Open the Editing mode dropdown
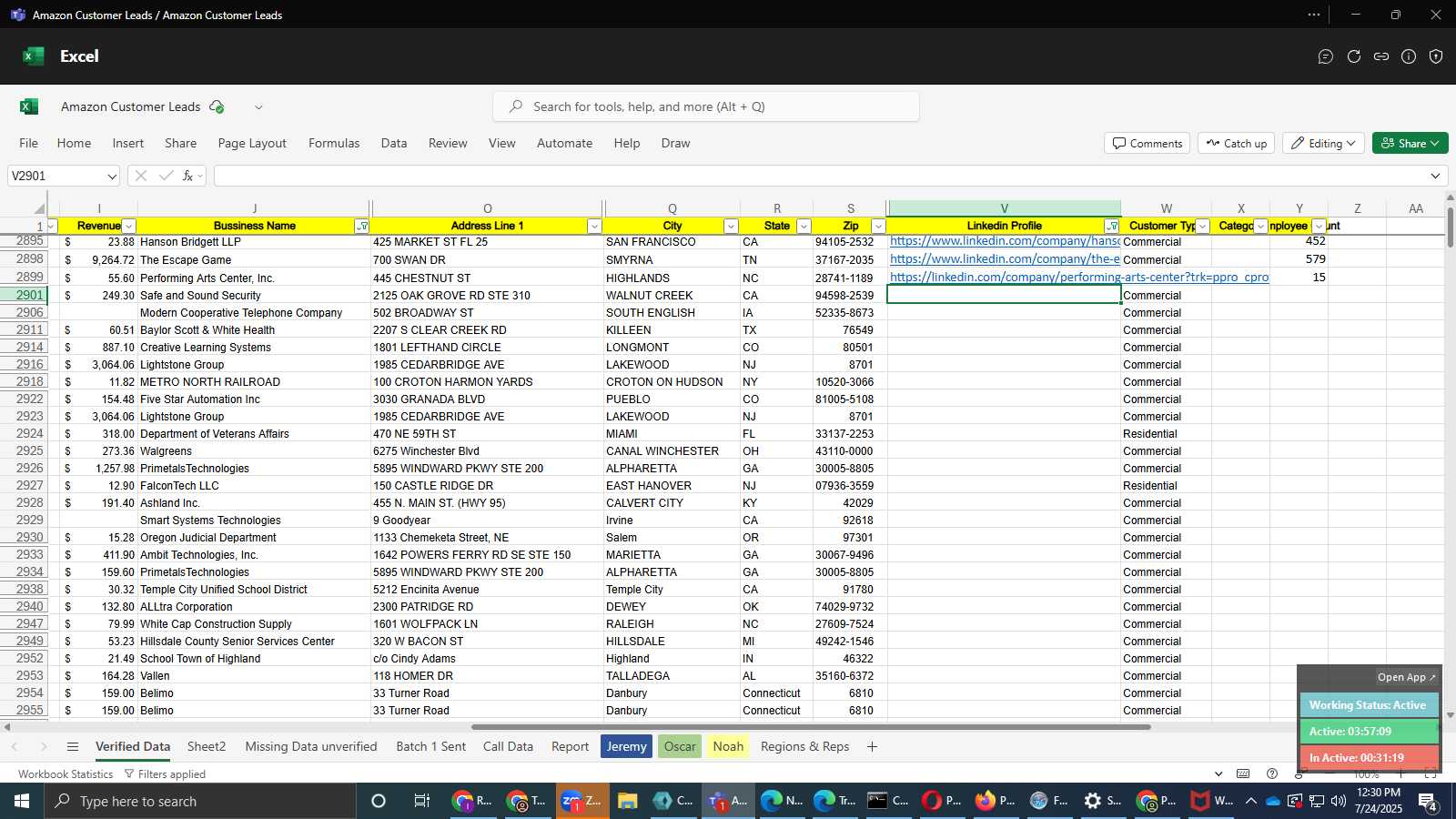The height and width of the screenshot is (819, 1456). pos(1323,143)
